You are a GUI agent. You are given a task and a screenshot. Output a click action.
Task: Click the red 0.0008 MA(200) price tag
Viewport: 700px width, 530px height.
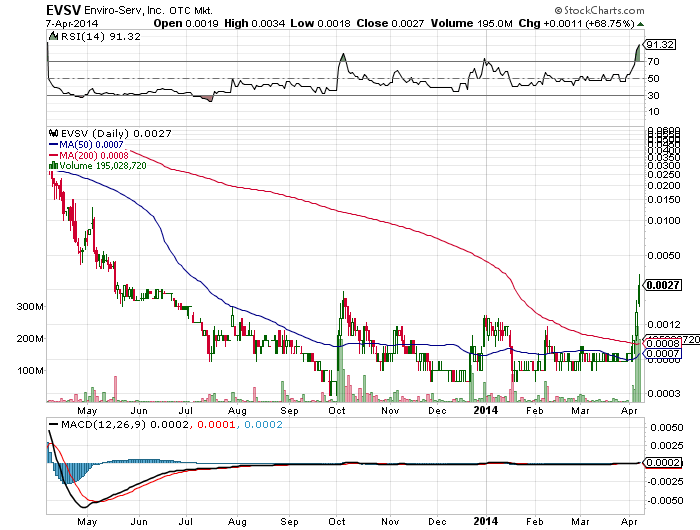[664, 343]
